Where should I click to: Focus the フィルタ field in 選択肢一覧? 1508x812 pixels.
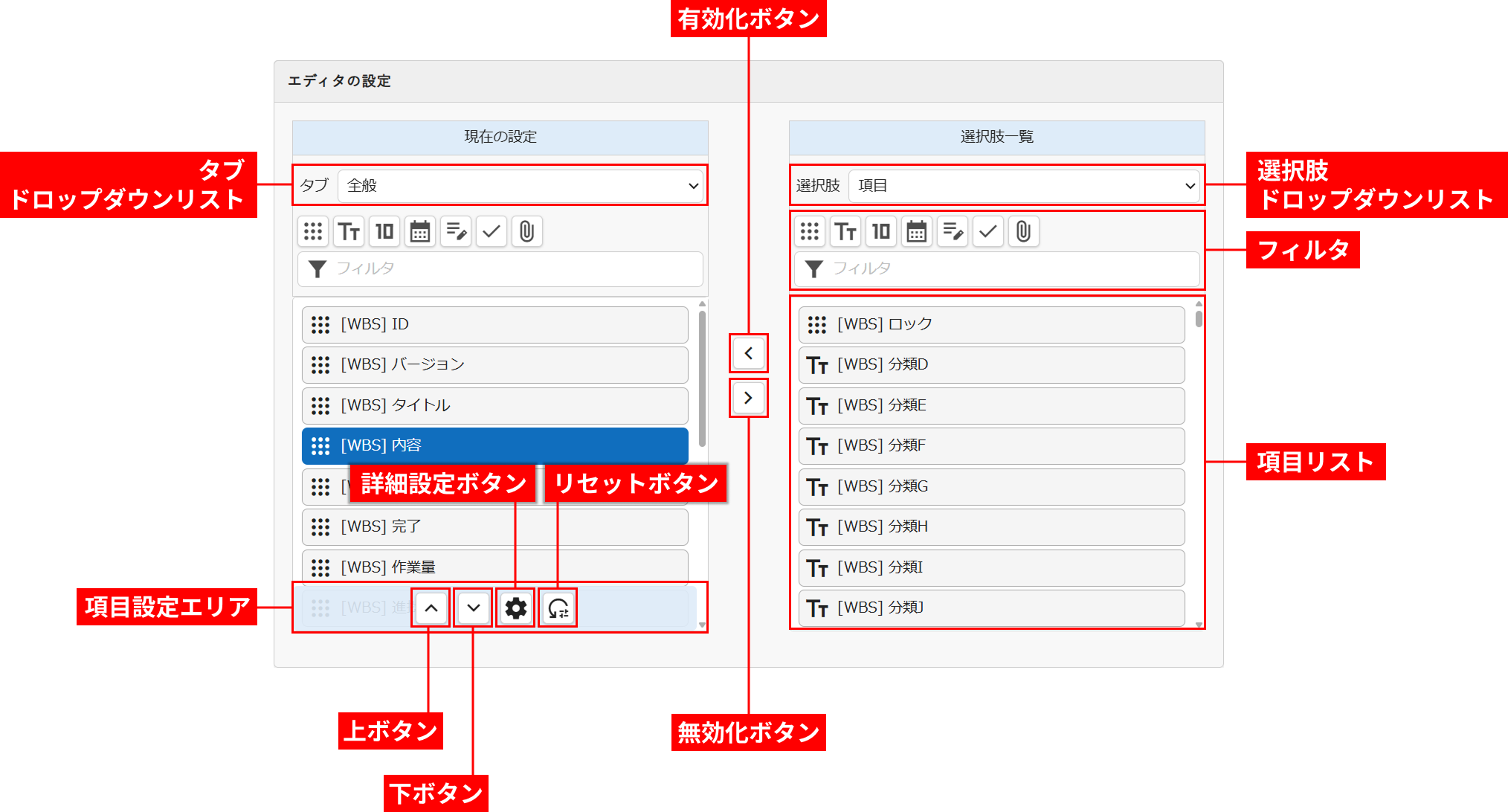(997, 268)
